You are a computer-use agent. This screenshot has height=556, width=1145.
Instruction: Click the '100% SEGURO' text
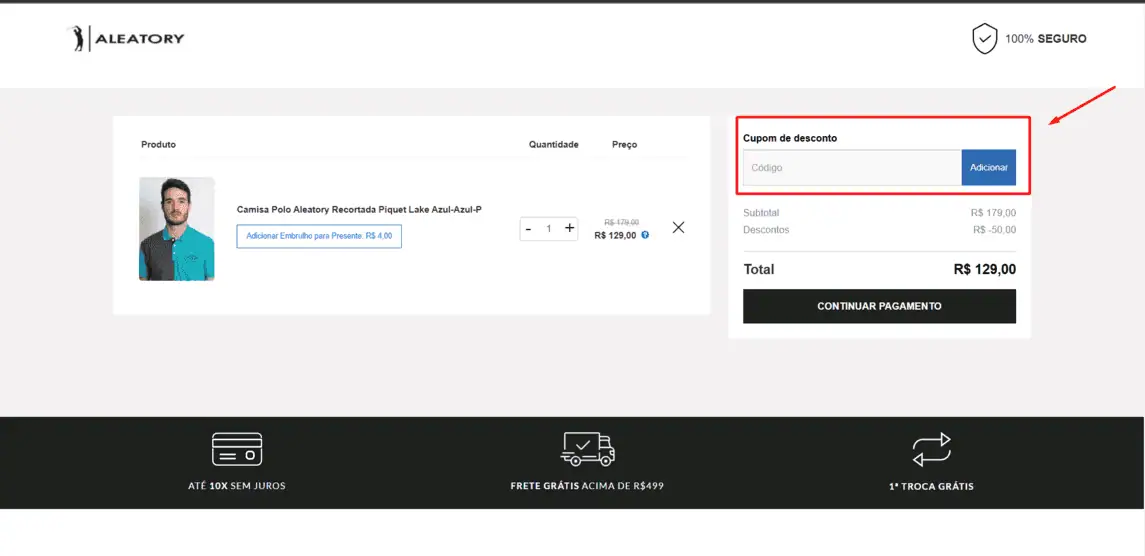(x=1046, y=39)
